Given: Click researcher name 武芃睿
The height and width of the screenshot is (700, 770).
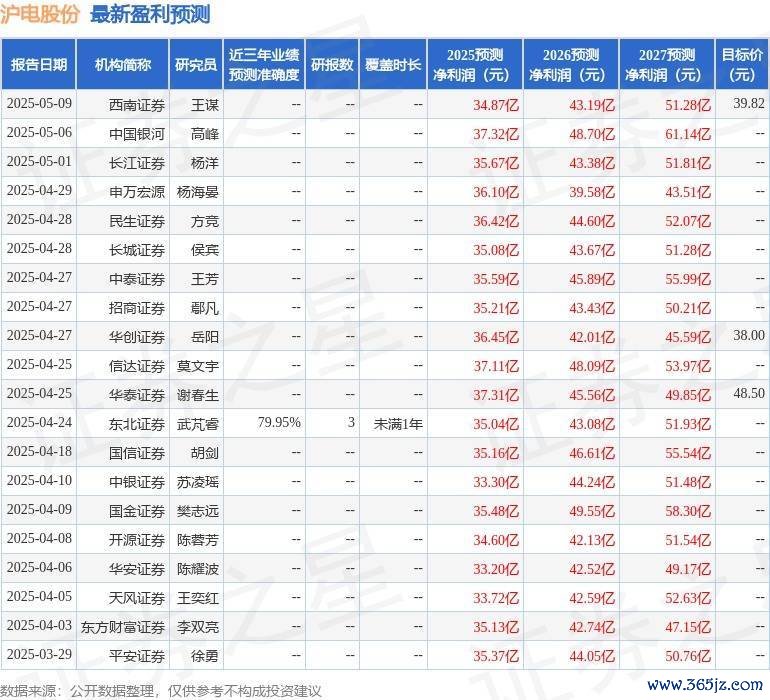Looking at the screenshot, I should (198, 424).
